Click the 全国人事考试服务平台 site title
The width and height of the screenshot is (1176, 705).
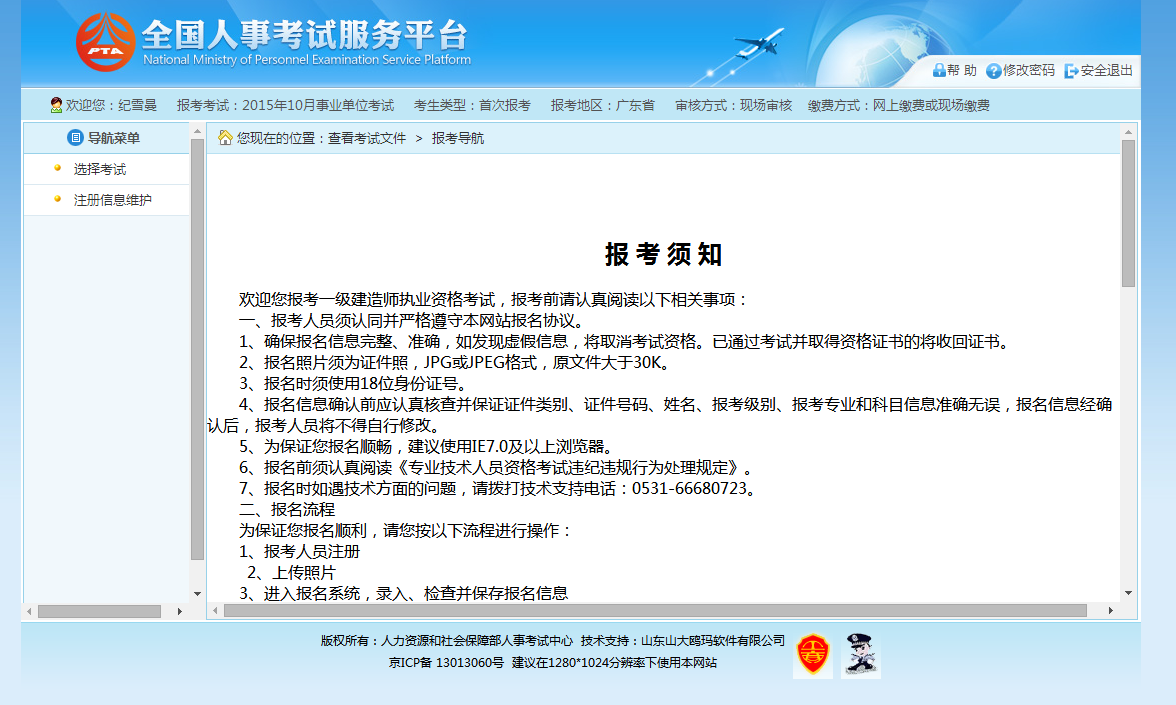[305, 34]
